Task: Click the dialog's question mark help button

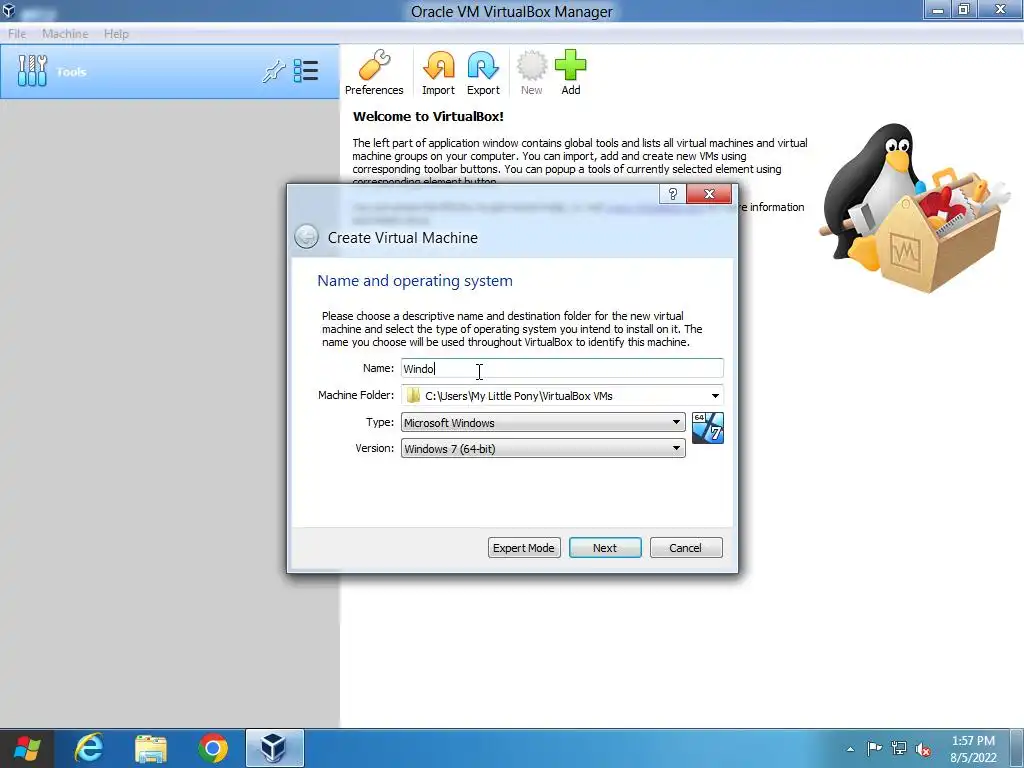Action: point(673,194)
